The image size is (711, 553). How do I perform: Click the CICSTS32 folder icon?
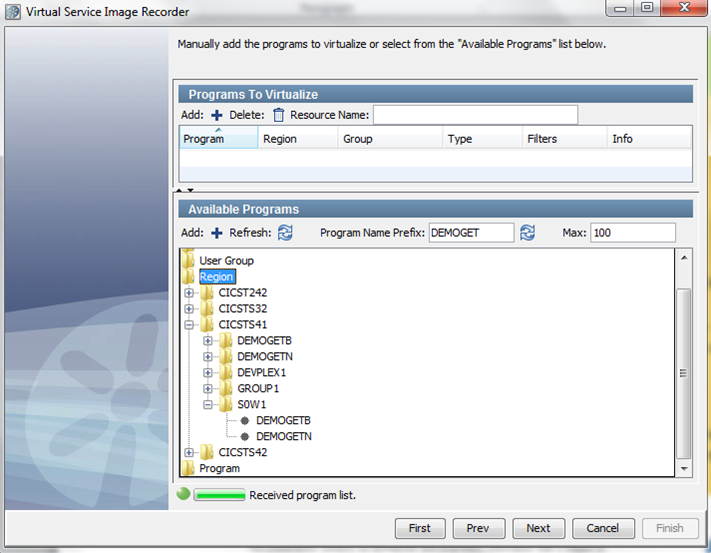[207, 308]
